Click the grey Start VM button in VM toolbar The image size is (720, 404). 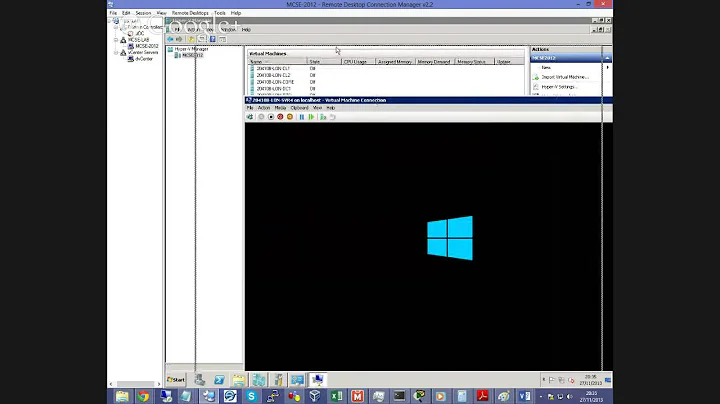point(261,117)
